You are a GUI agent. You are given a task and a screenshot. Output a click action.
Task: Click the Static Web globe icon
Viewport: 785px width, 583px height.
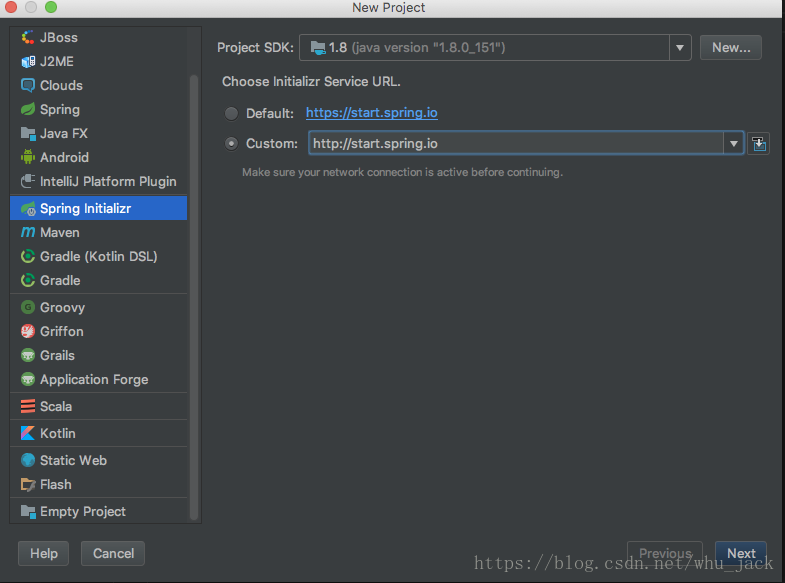[x=28, y=460]
